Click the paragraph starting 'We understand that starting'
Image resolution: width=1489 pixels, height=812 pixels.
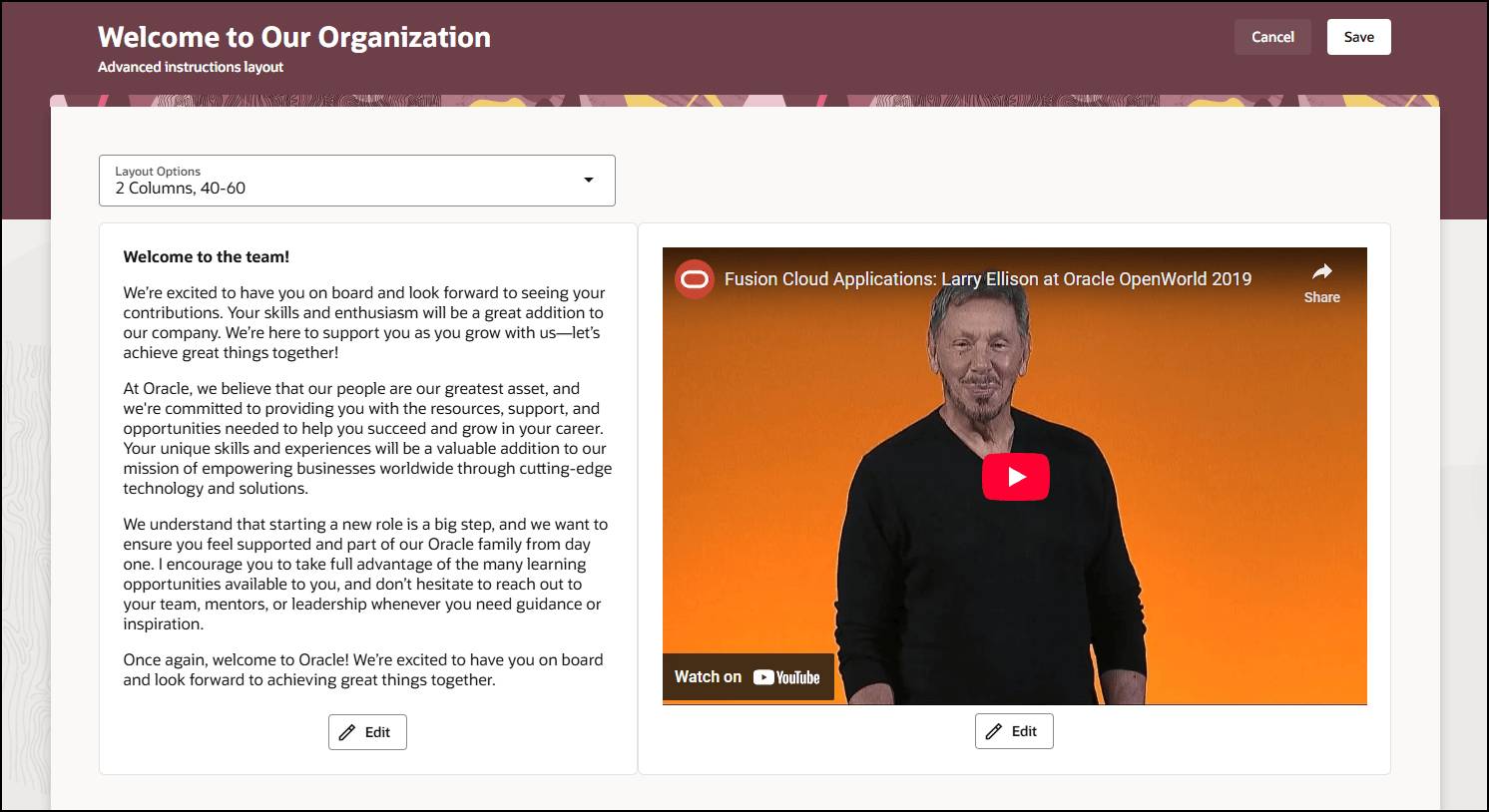[x=365, y=574]
